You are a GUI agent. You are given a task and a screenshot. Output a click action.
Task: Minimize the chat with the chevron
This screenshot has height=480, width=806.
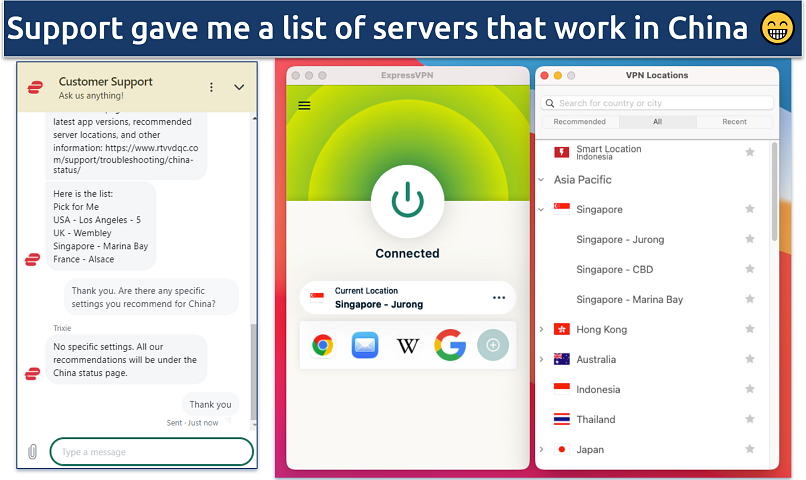[239, 87]
